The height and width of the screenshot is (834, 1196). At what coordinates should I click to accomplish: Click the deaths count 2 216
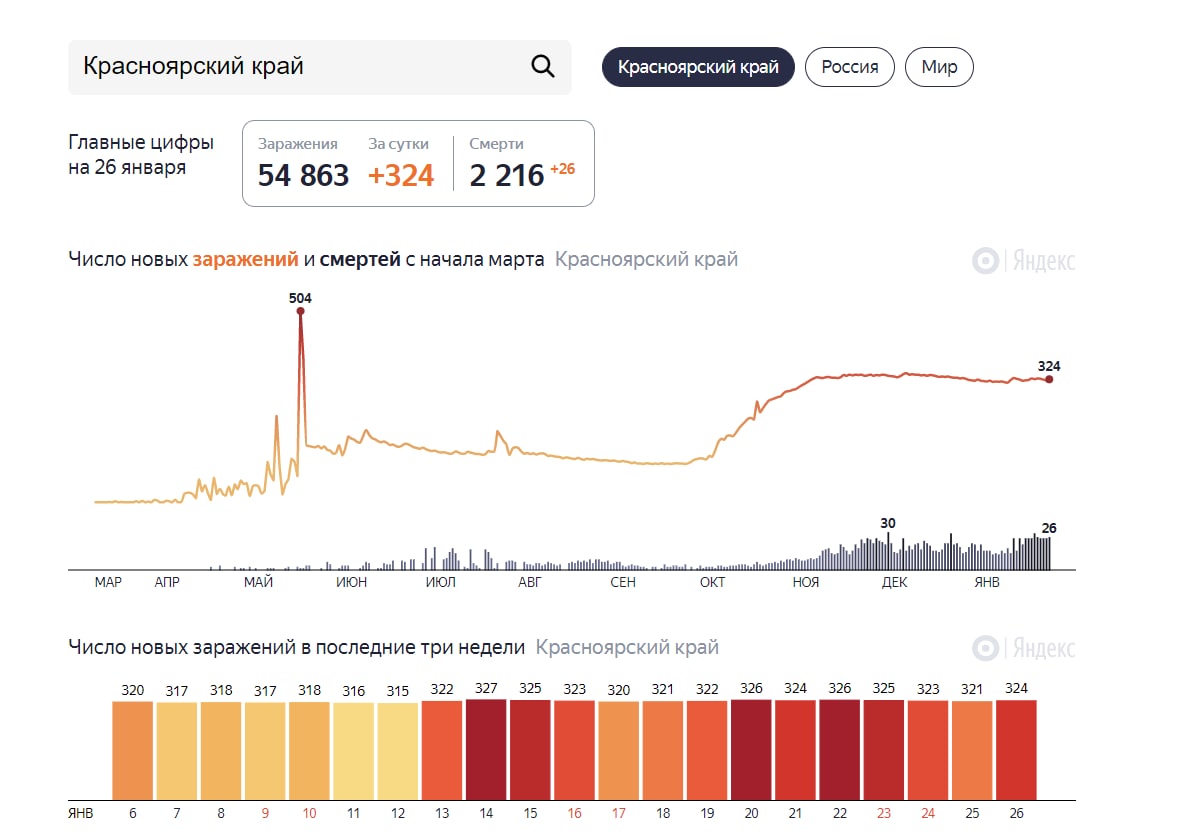click(x=507, y=176)
